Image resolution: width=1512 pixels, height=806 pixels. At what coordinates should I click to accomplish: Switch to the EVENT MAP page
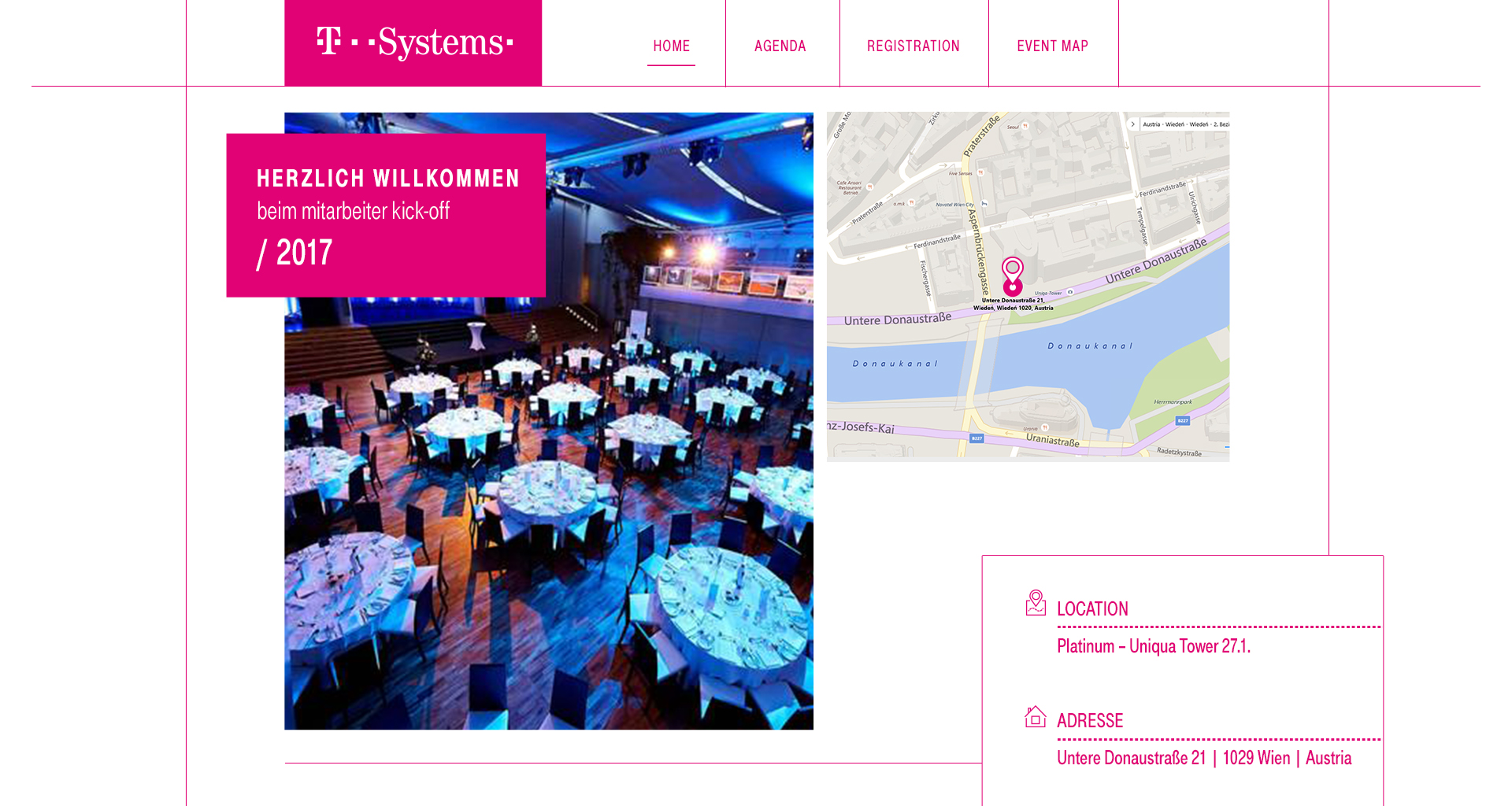pos(1052,46)
